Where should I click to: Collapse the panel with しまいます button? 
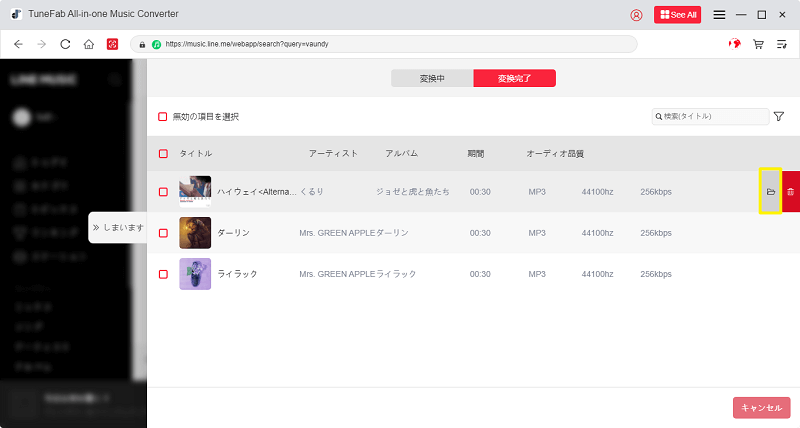coord(118,228)
